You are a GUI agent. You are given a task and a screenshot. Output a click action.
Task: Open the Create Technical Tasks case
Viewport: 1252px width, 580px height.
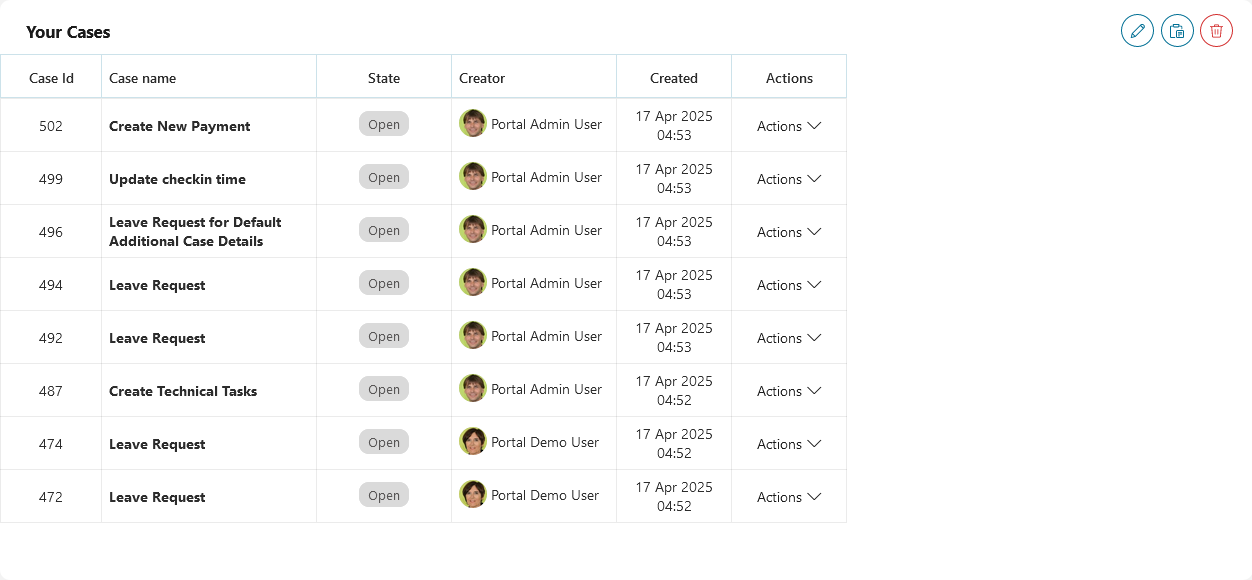point(183,391)
